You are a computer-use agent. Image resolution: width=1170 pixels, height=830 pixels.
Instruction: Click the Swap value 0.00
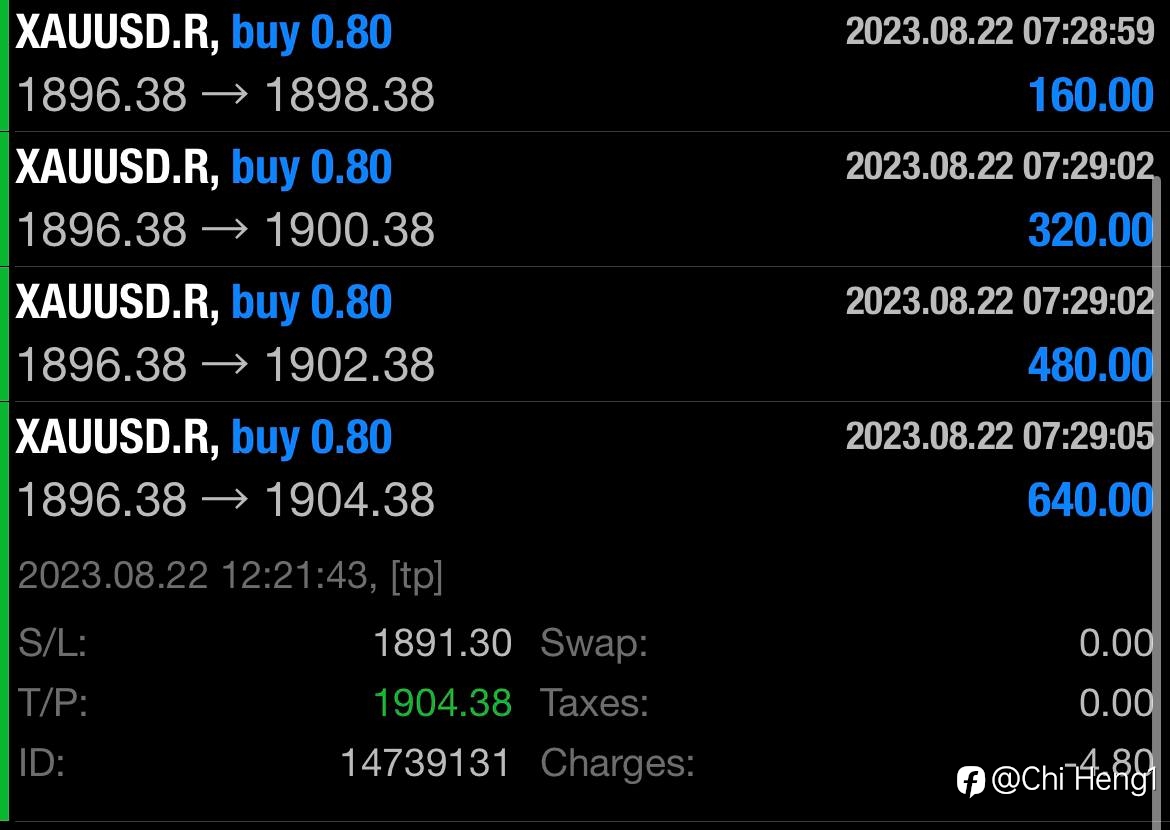pos(1116,643)
